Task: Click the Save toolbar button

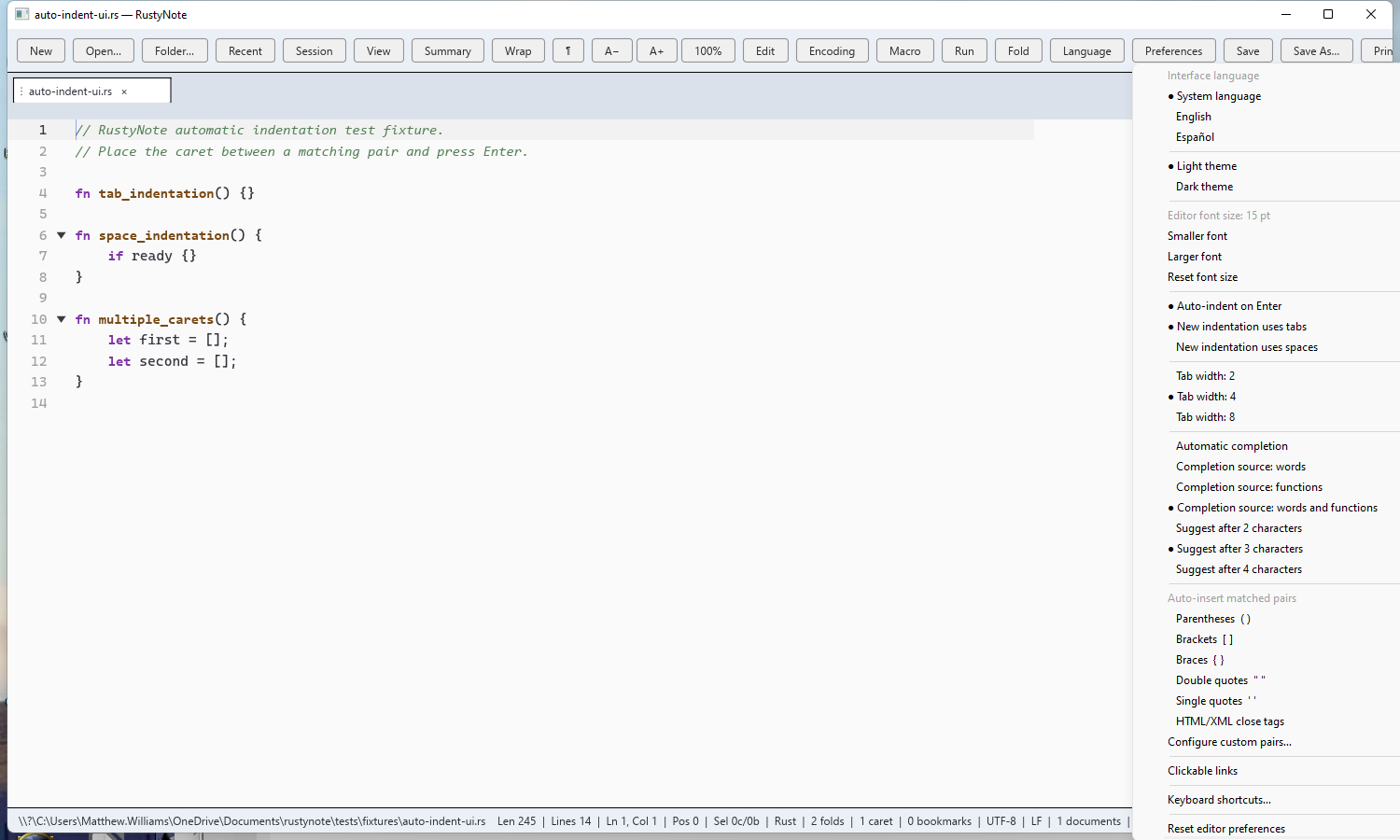Action: click(x=1248, y=50)
